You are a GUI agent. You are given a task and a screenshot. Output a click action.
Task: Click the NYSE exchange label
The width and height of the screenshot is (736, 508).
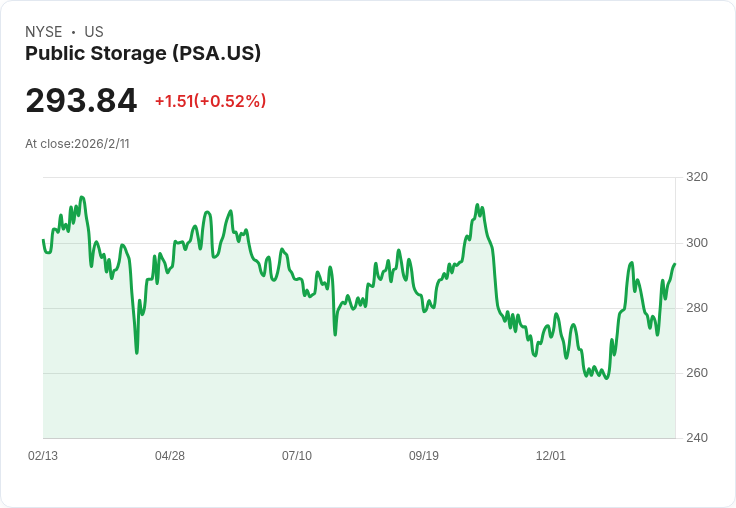pos(44,32)
